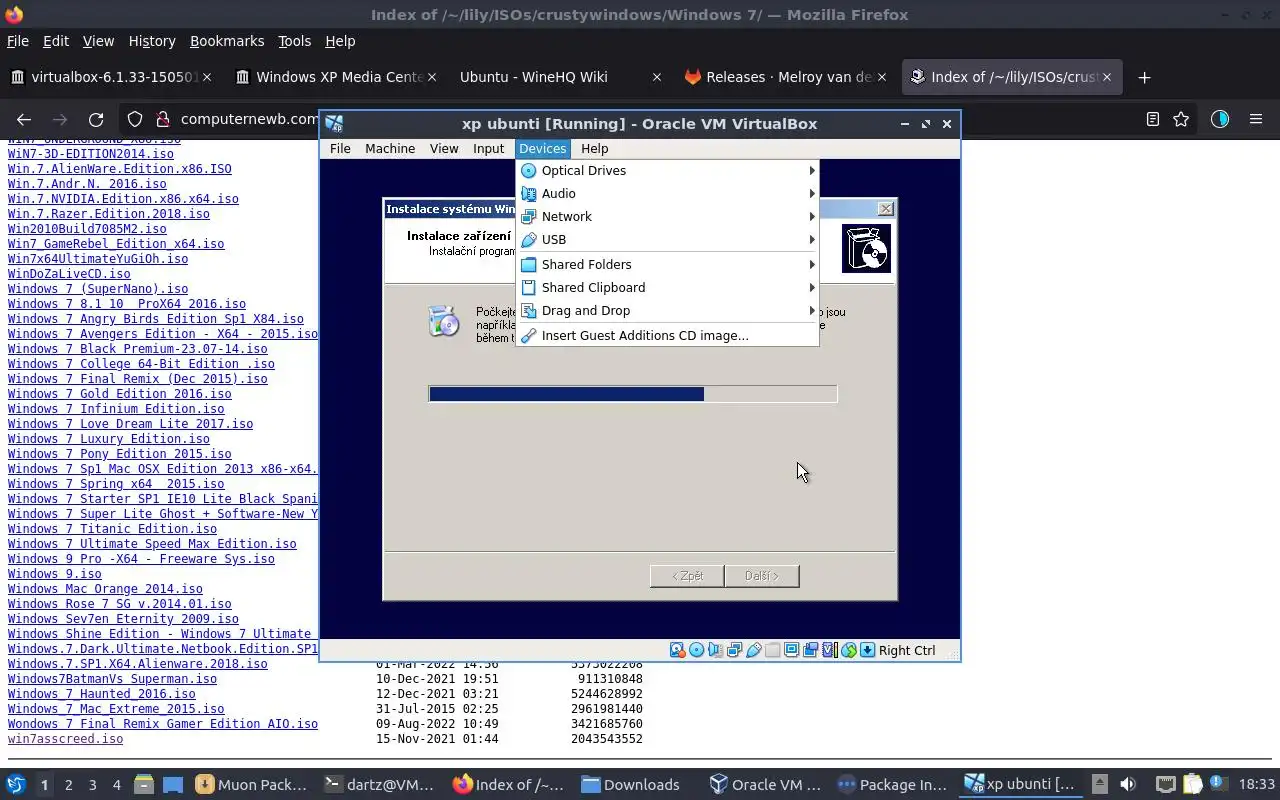Screen dimensions: 1280x800
Task: Switch to virtualbox-6.1.33 tab
Action: 110,77
